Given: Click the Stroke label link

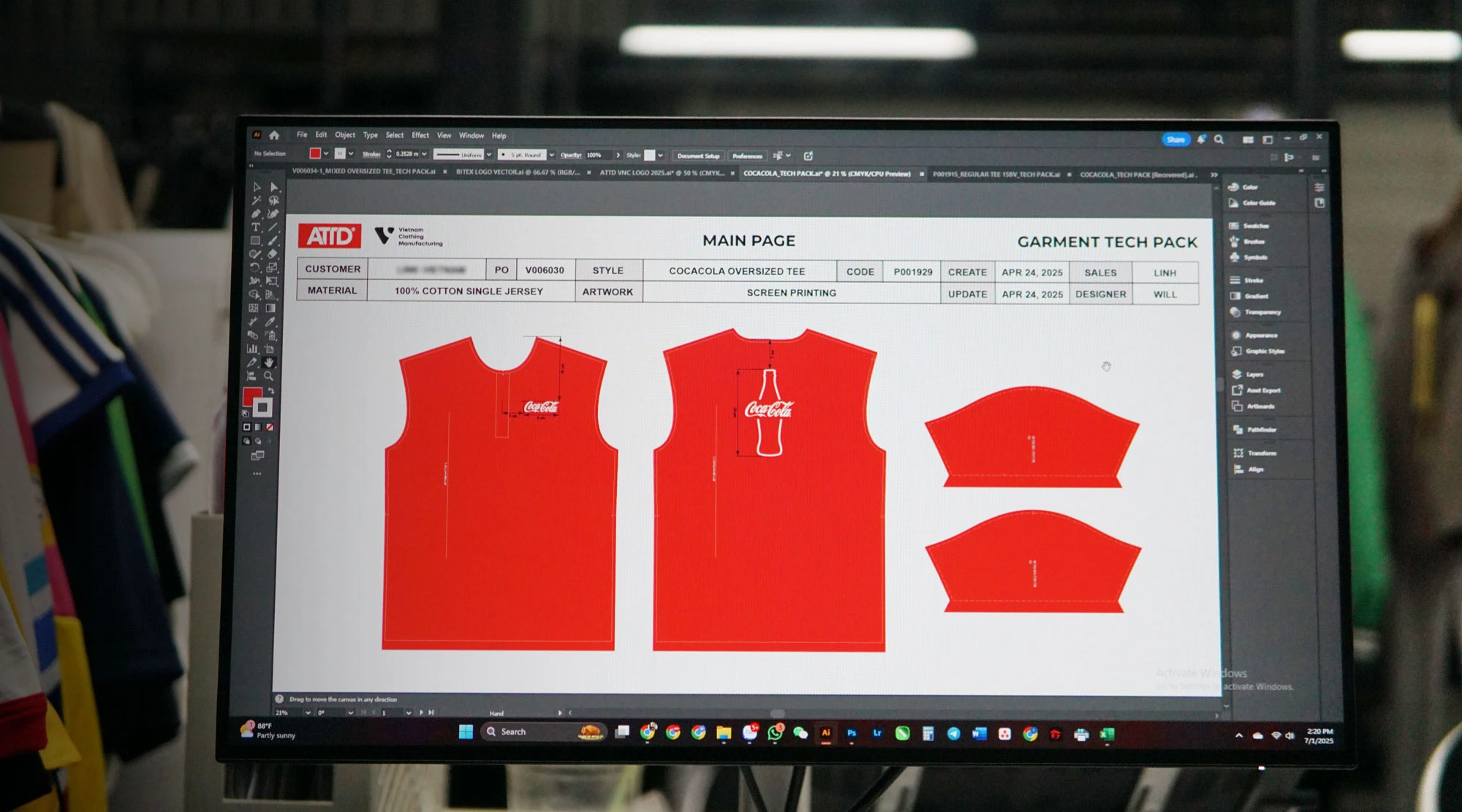Looking at the screenshot, I should coord(371,154).
